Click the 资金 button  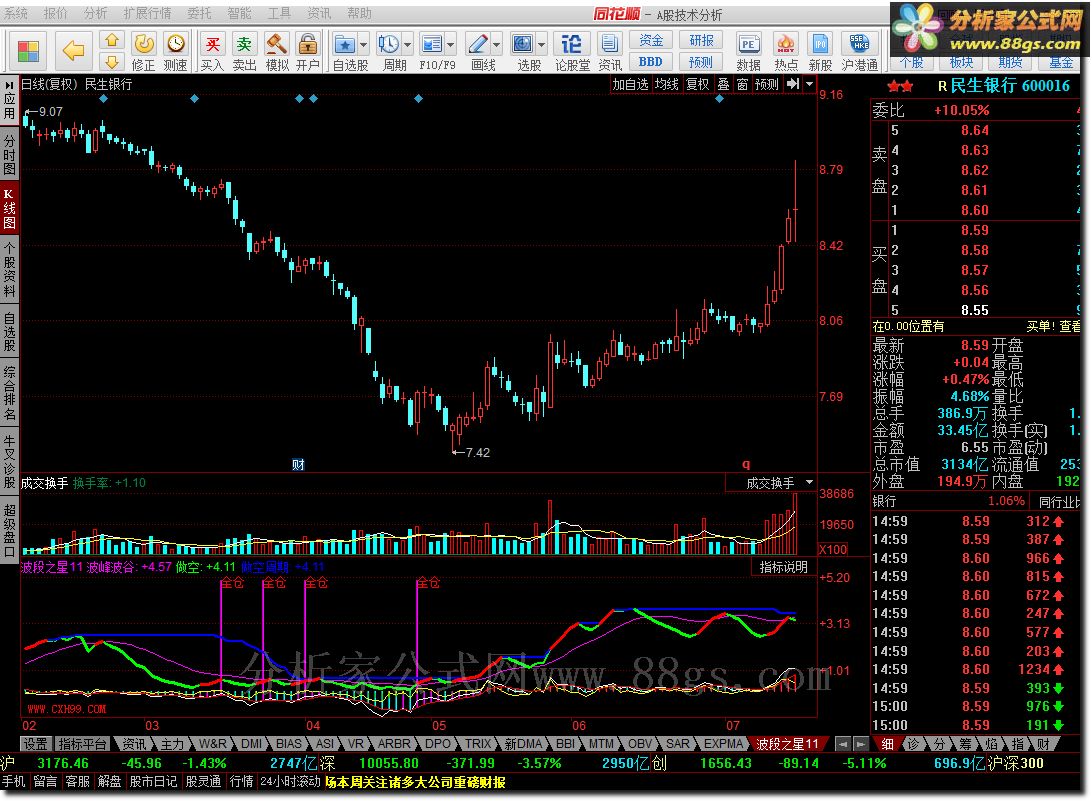coord(651,40)
